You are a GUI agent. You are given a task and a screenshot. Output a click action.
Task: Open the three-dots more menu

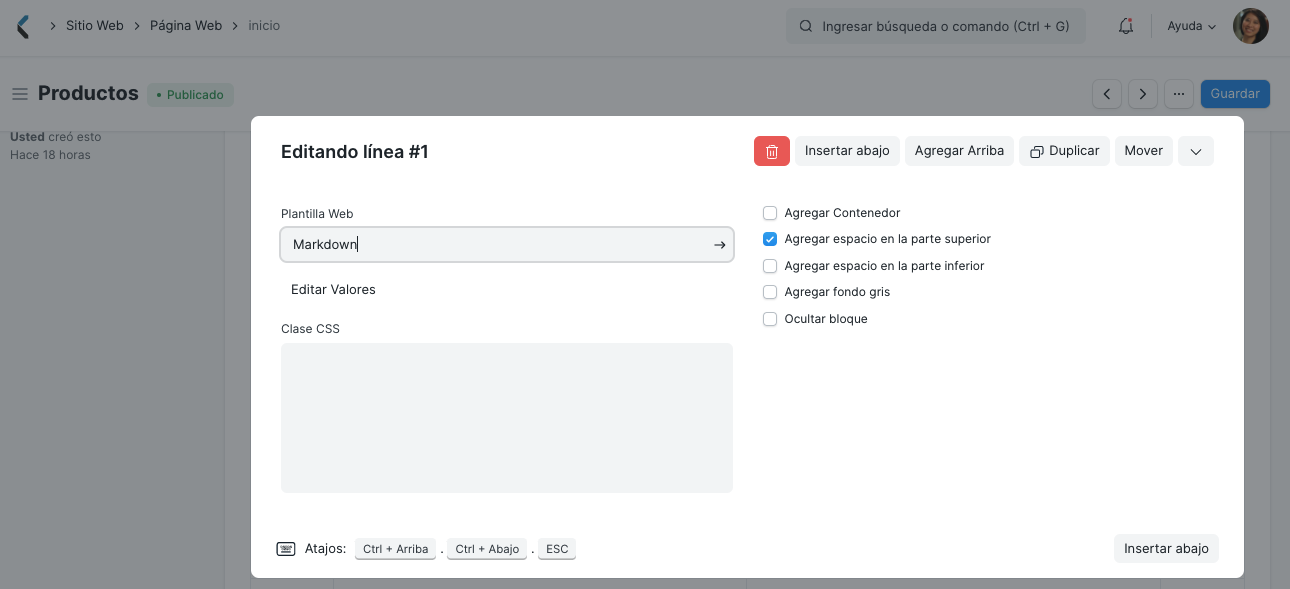coord(1179,94)
